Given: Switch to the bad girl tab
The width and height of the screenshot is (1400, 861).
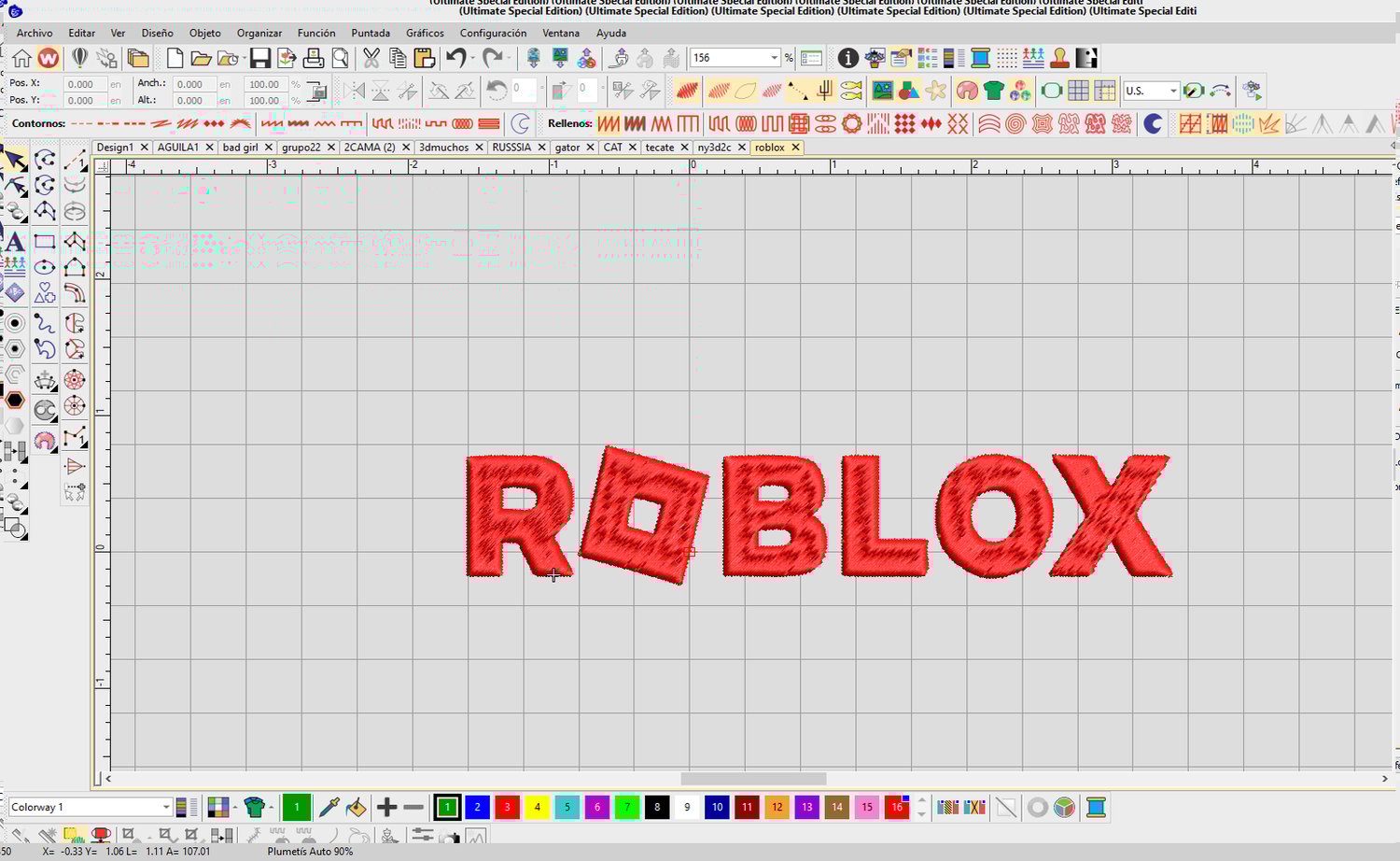Looking at the screenshot, I should click(240, 148).
